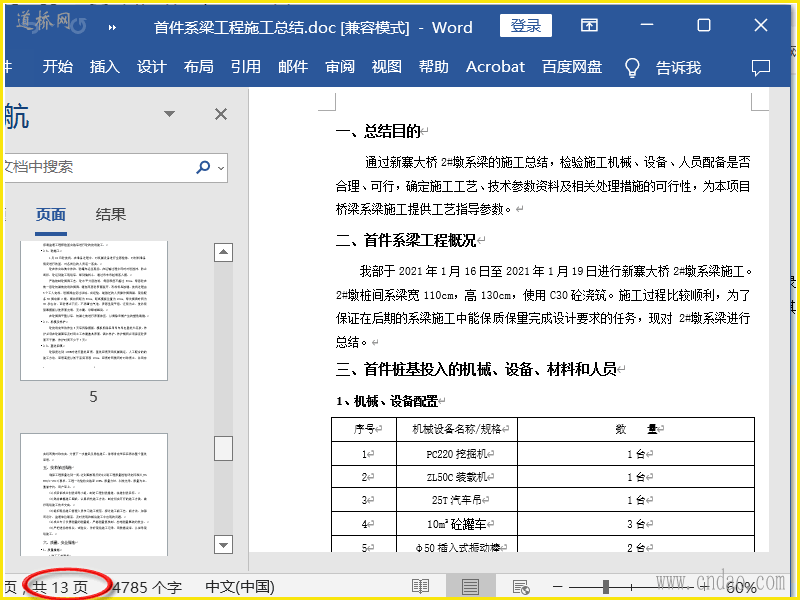Click quantity cell 3 台
The width and height of the screenshot is (800, 600).
click(636, 524)
